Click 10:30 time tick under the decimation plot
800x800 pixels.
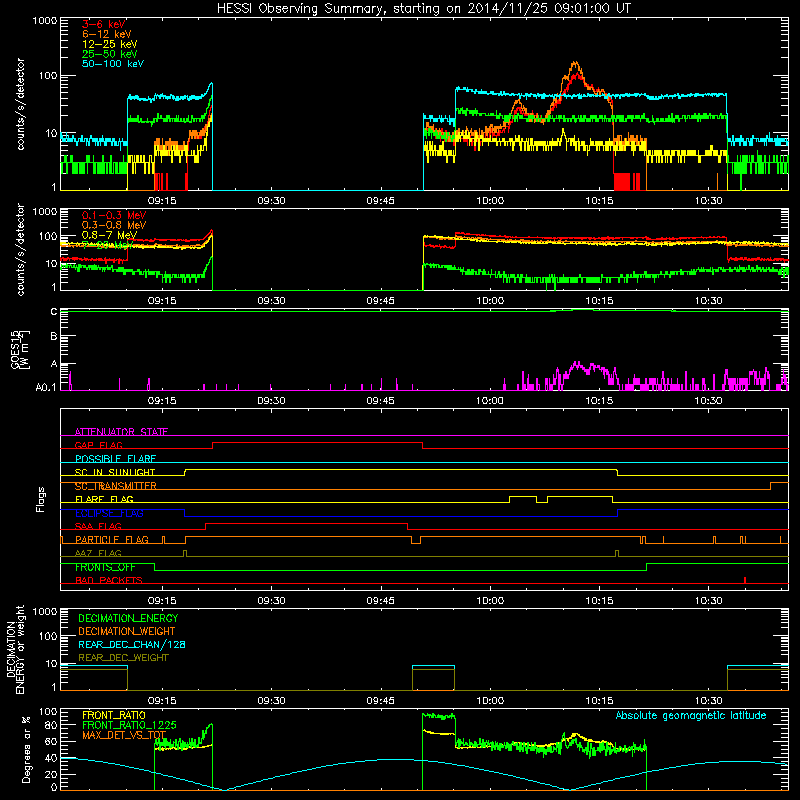click(x=708, y=701)
